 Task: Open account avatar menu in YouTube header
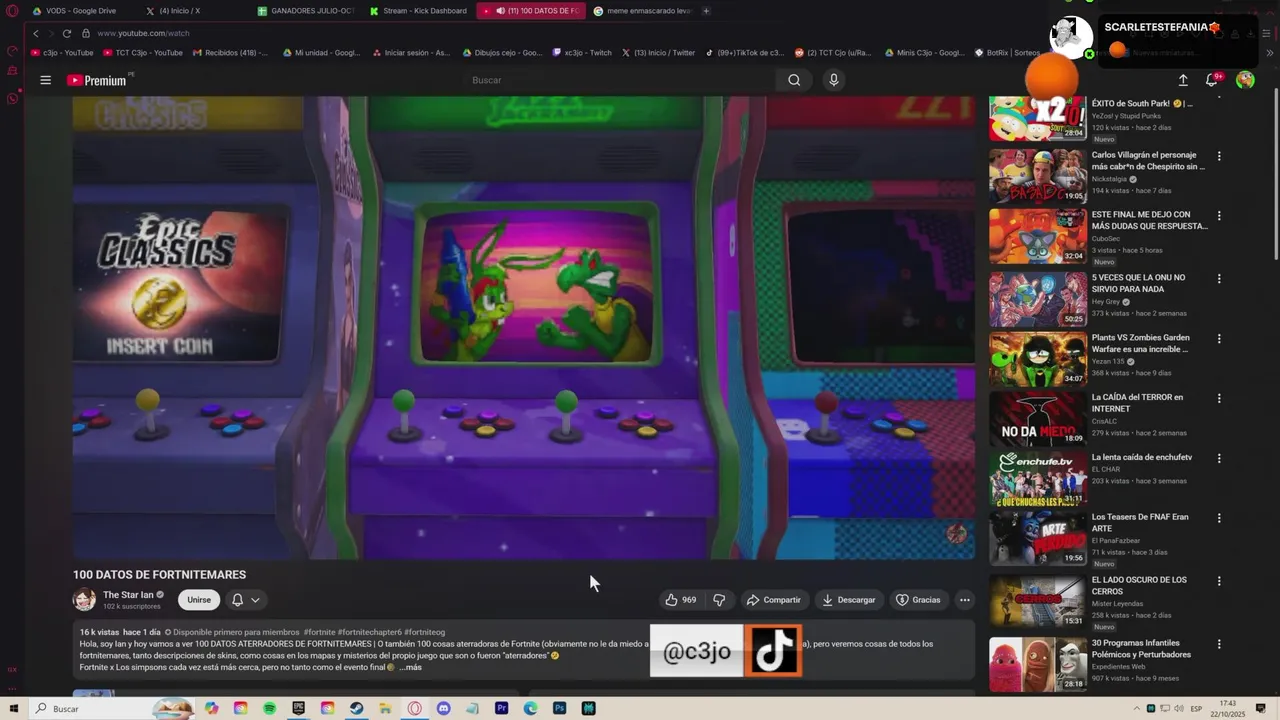pyautogui.click(x=1245, y=80)
